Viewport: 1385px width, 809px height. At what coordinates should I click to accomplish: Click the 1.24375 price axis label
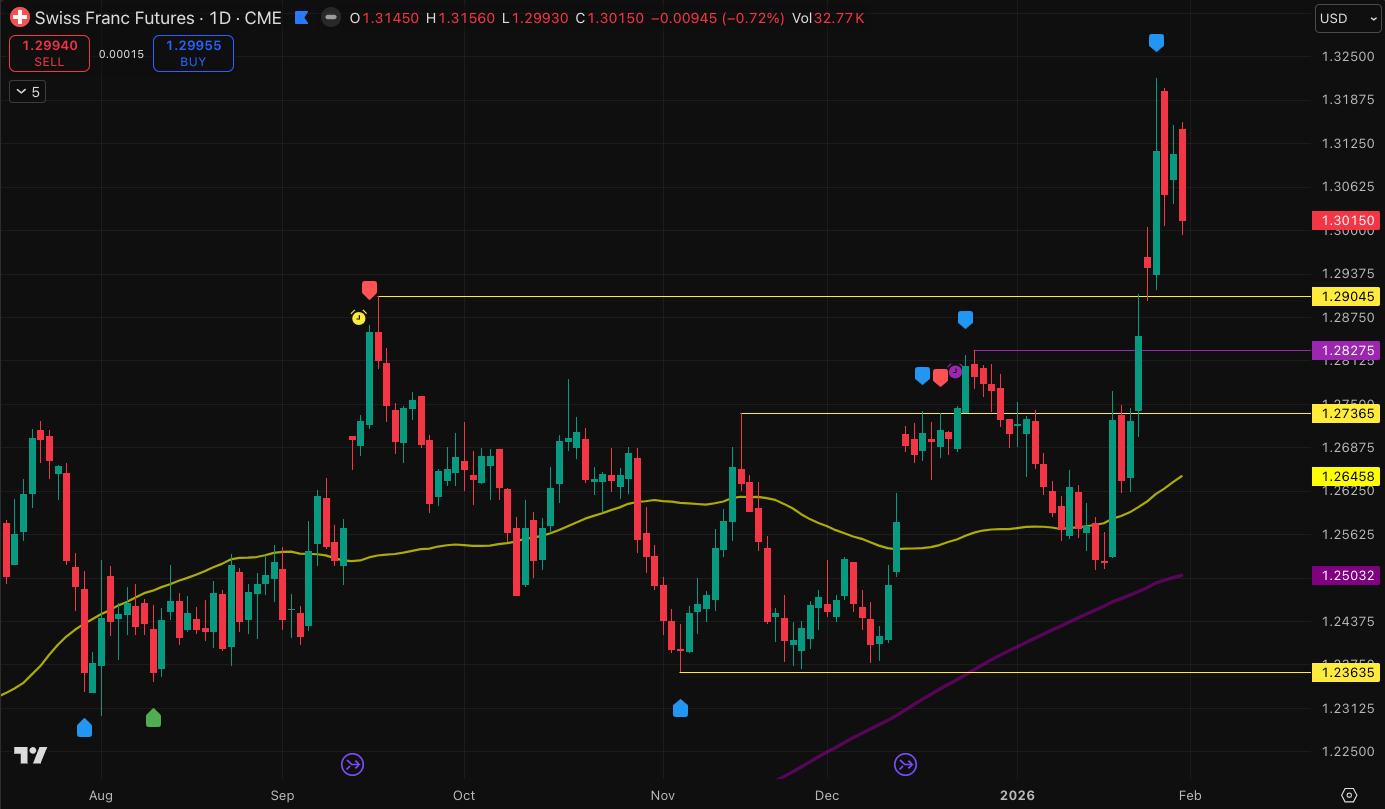1346,622
